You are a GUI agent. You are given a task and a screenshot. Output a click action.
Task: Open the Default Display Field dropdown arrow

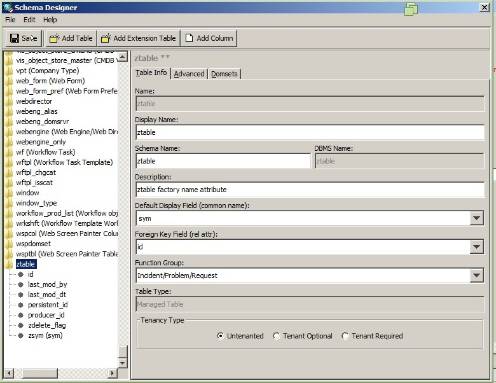click(x=477, y=218)
